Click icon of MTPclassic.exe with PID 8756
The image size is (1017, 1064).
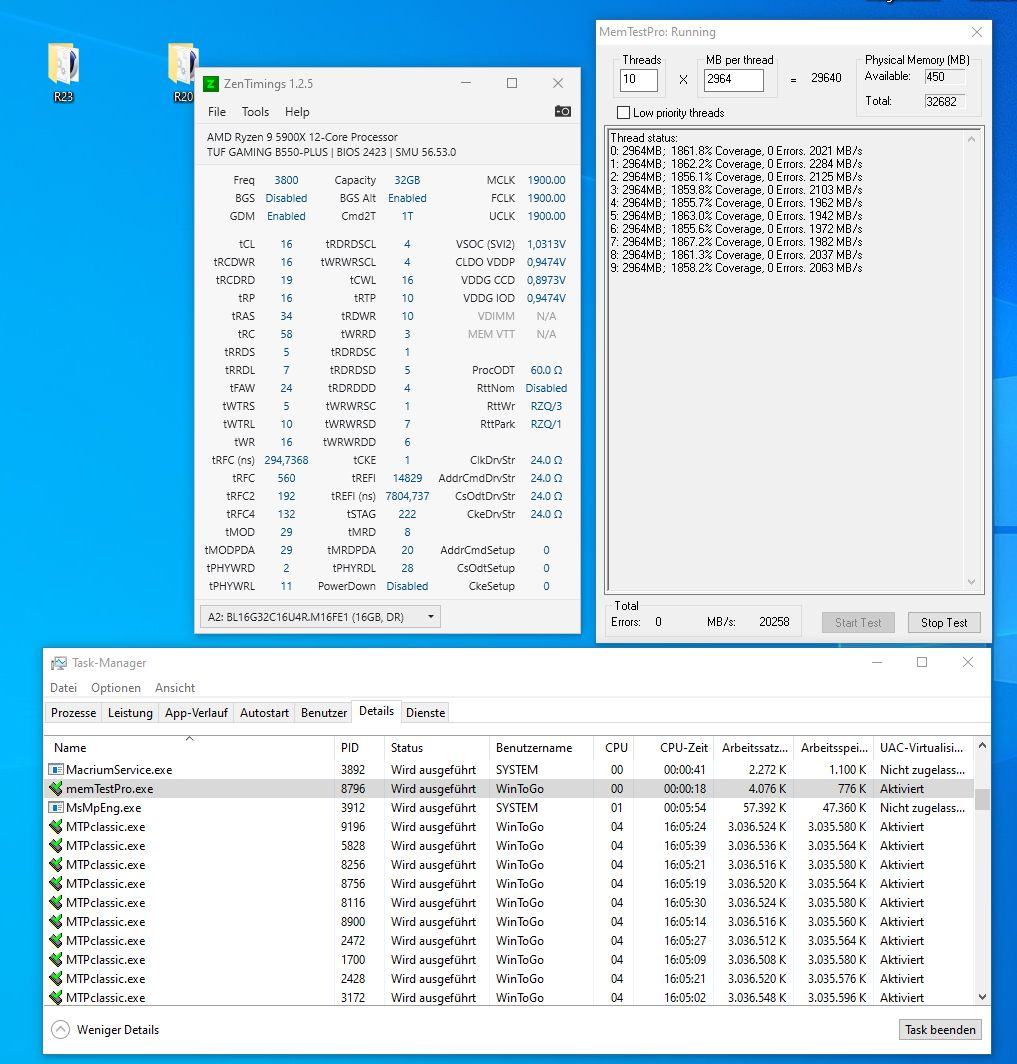[x=56, y=884]
